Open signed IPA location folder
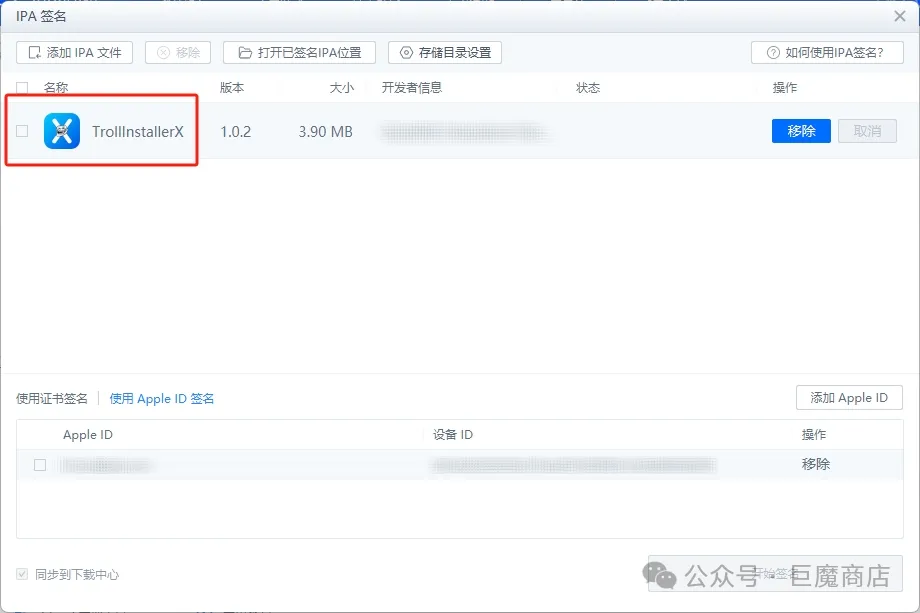This screenshot has width=920, height=613. (299, 53)
